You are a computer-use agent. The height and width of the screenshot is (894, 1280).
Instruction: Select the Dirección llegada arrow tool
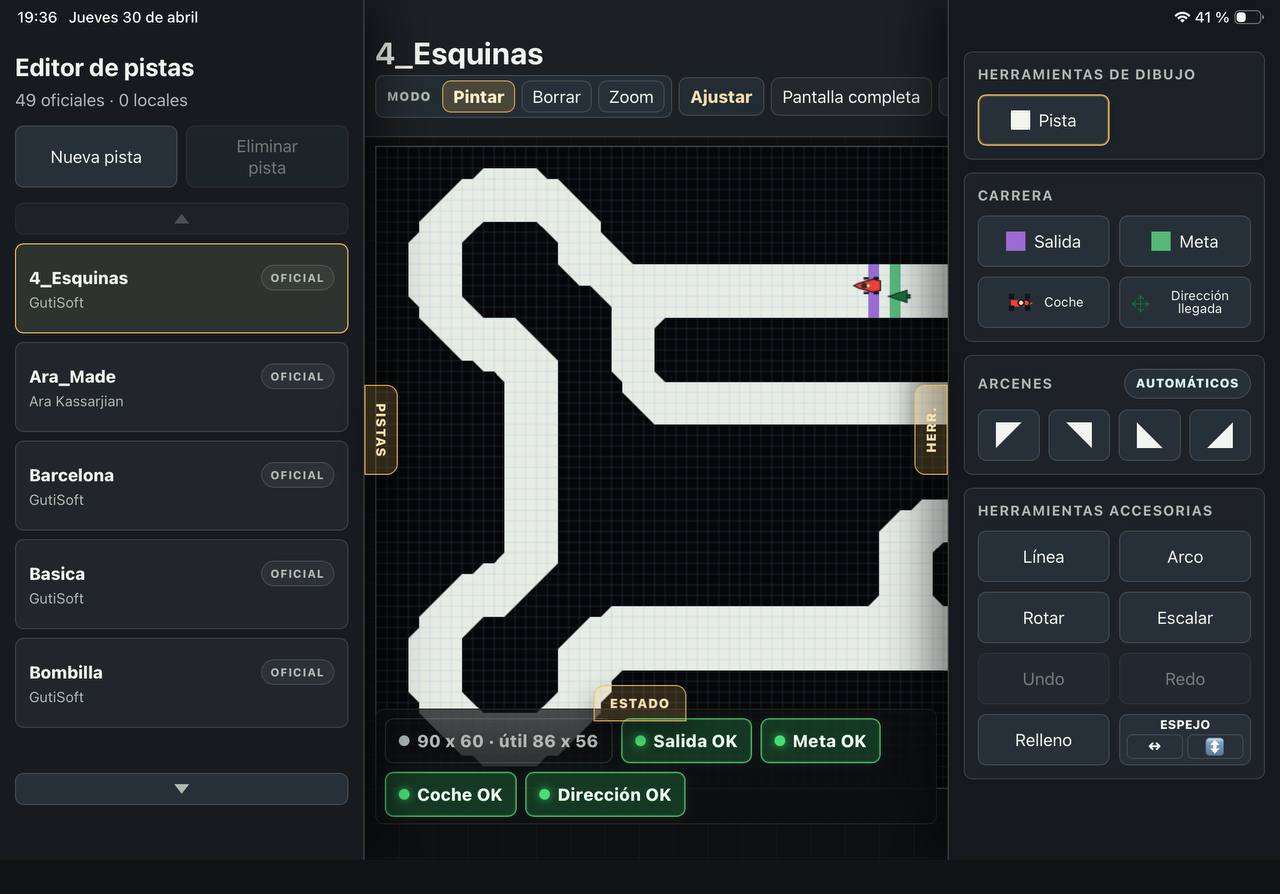tap(1185, 302)
